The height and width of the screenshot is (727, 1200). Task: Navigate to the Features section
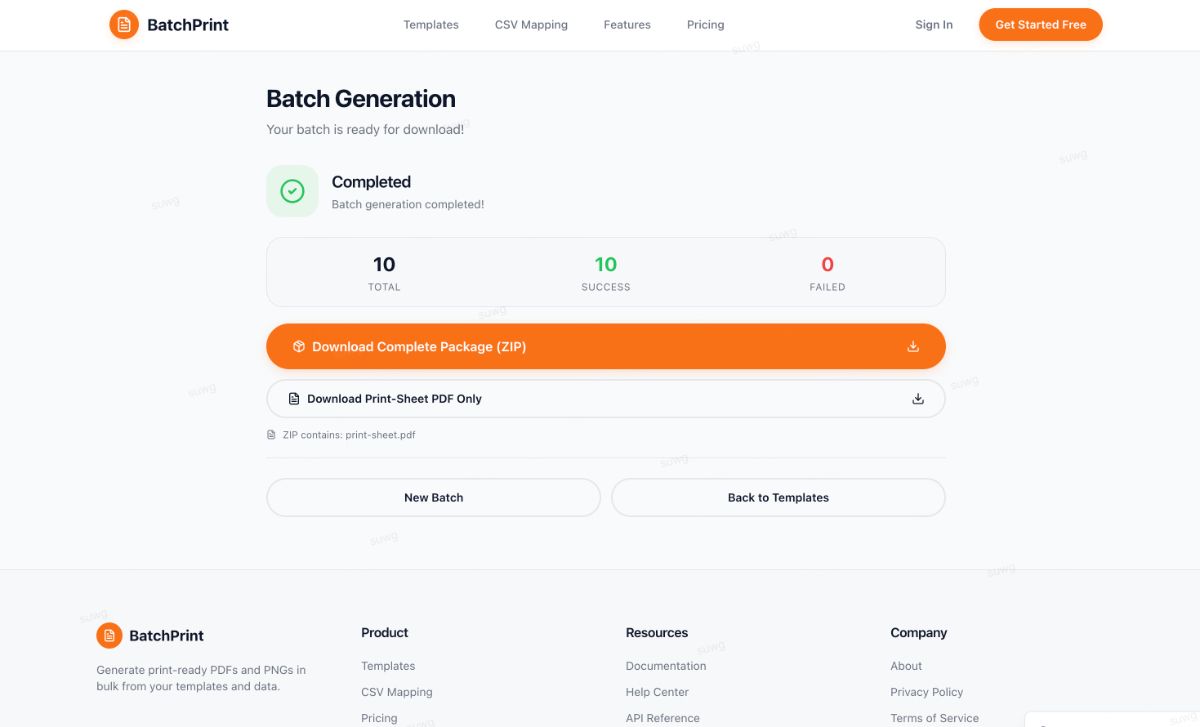click(x=627, y=24)
